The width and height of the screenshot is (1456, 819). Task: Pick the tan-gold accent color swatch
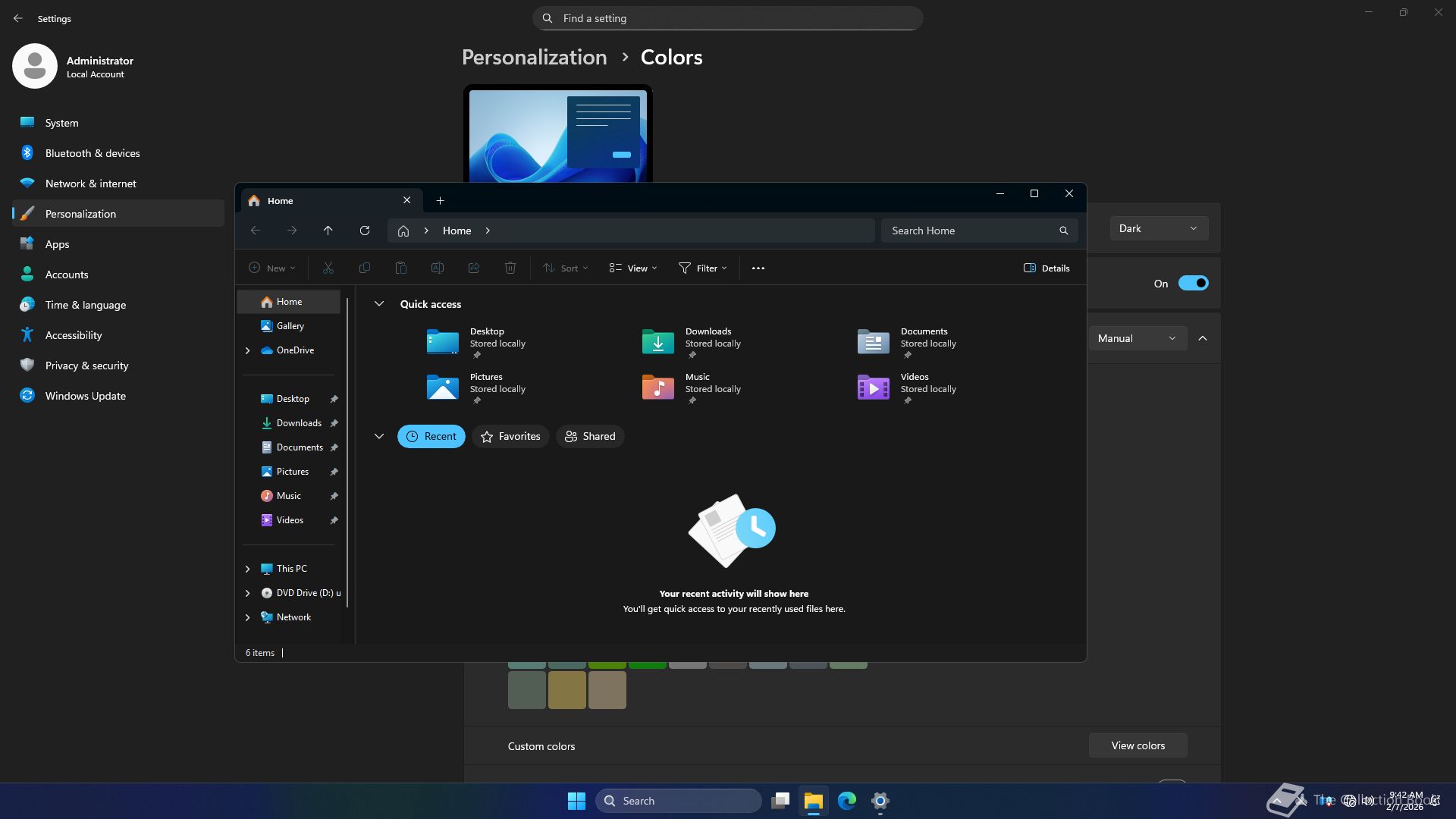[x=566, y=690]
